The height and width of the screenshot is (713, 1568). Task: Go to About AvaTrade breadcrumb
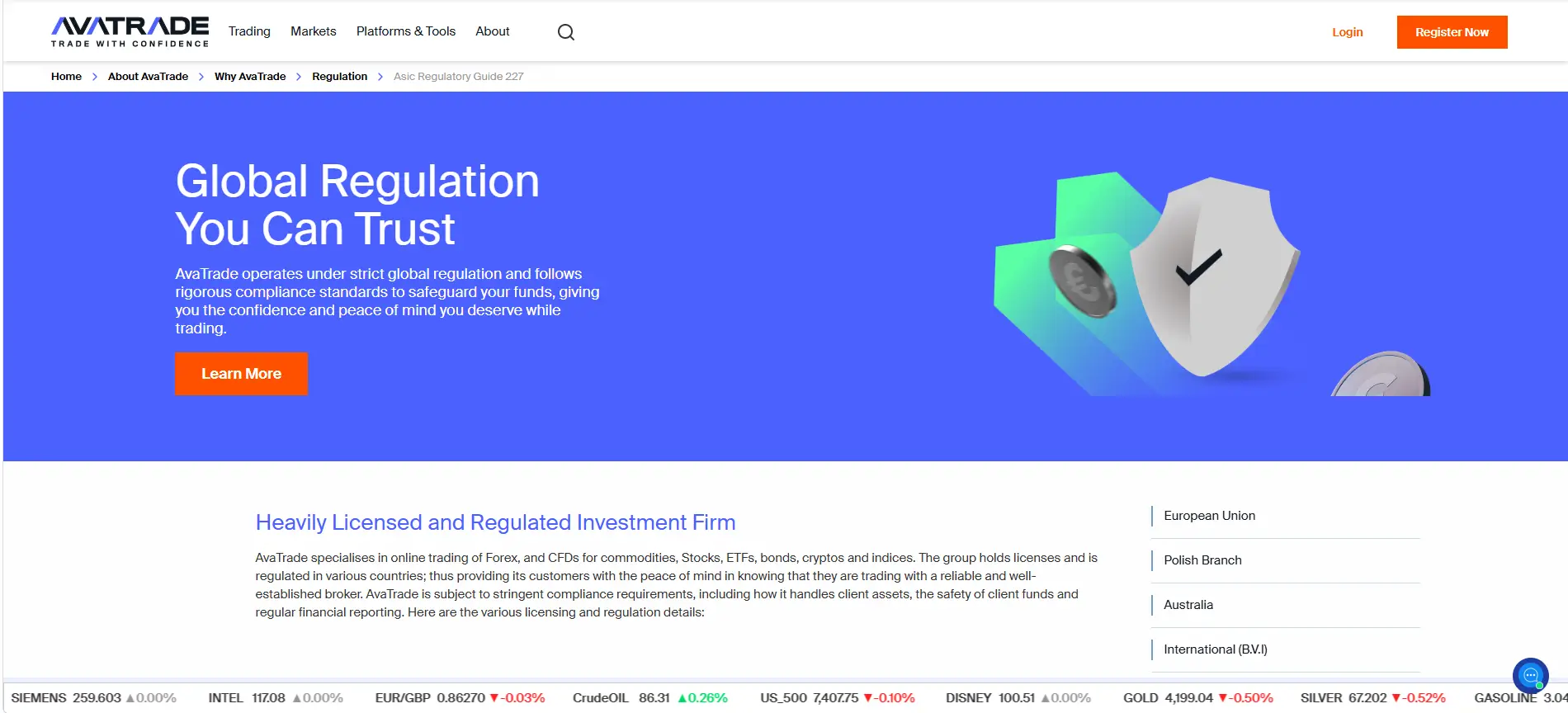tap(148, 77)
